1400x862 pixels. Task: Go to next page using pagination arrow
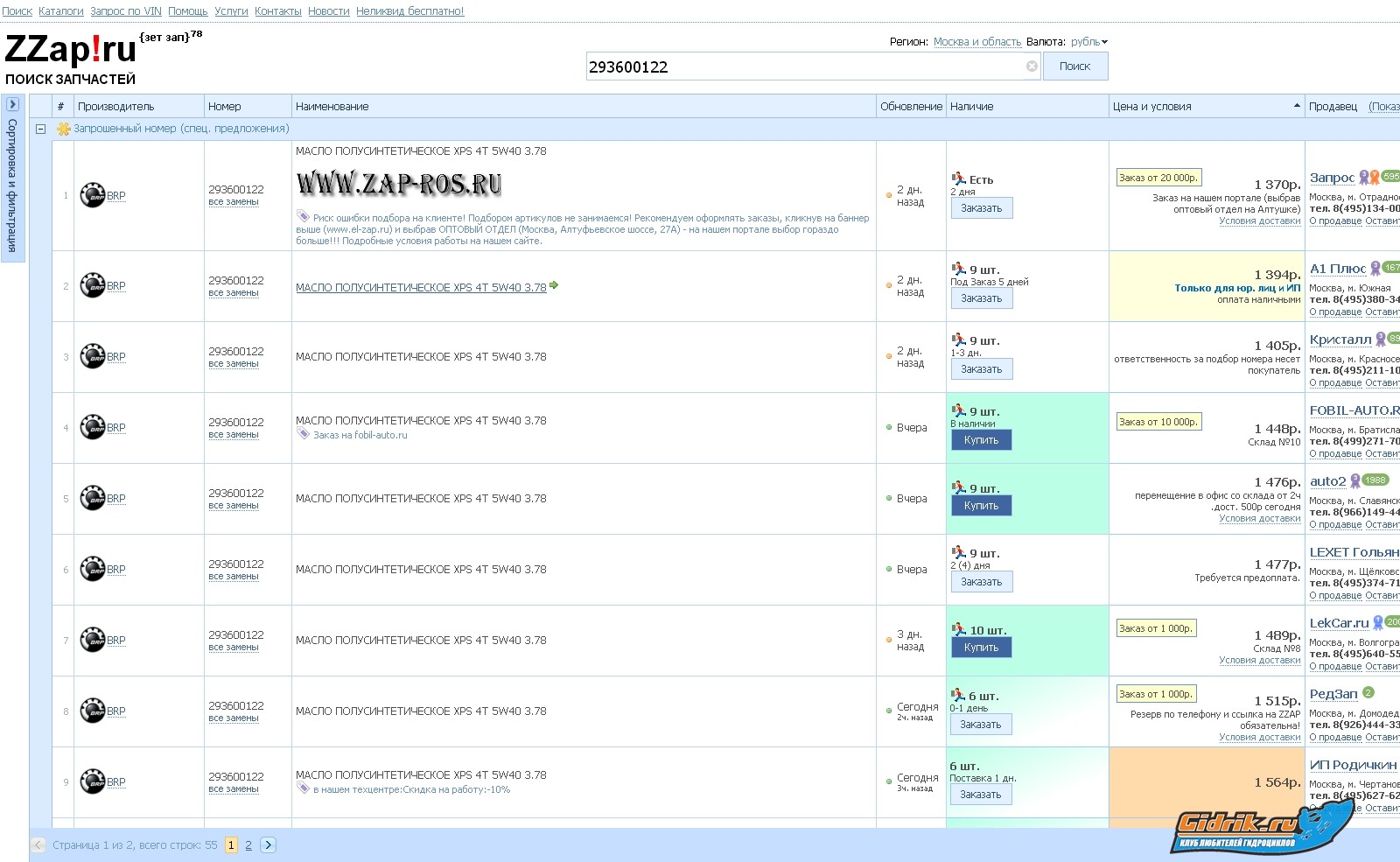point(269,845)
